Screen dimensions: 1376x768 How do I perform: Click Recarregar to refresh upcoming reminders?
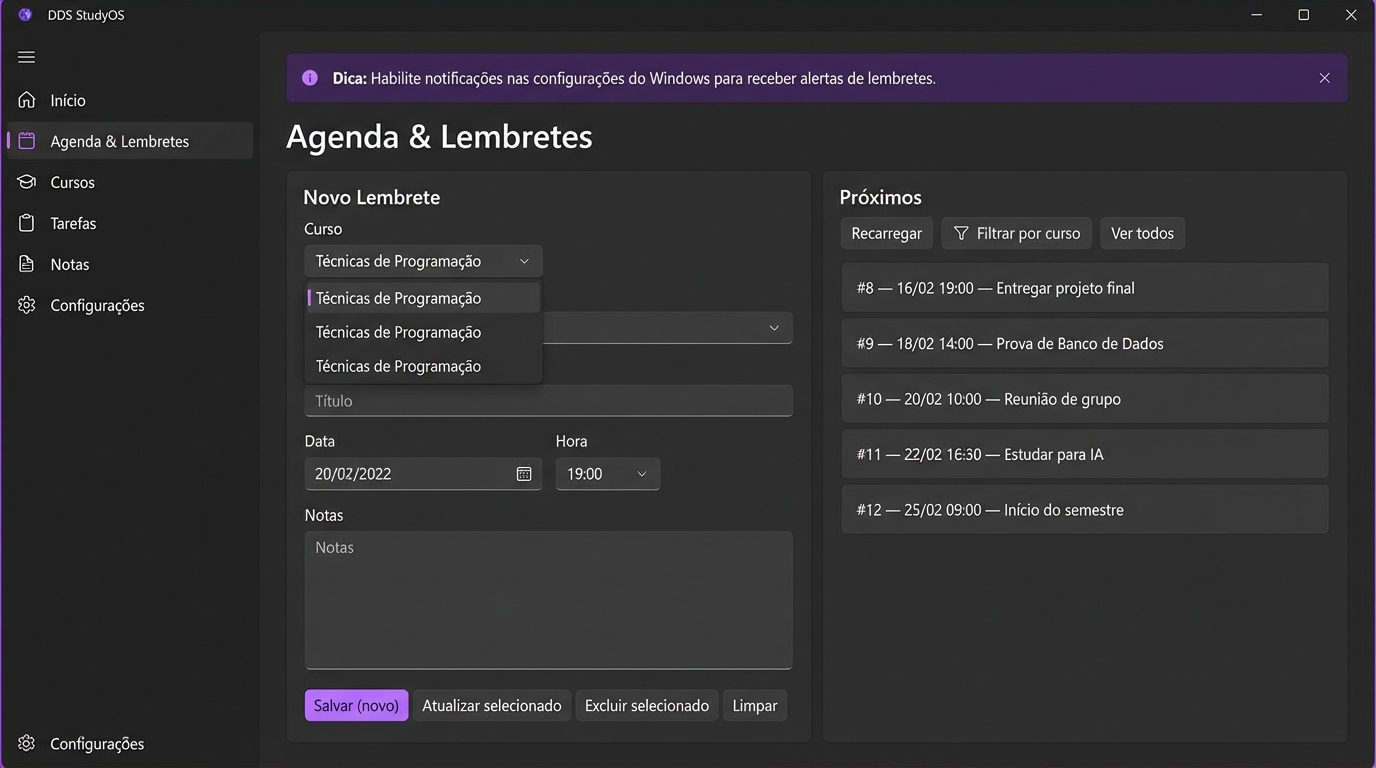886,233
